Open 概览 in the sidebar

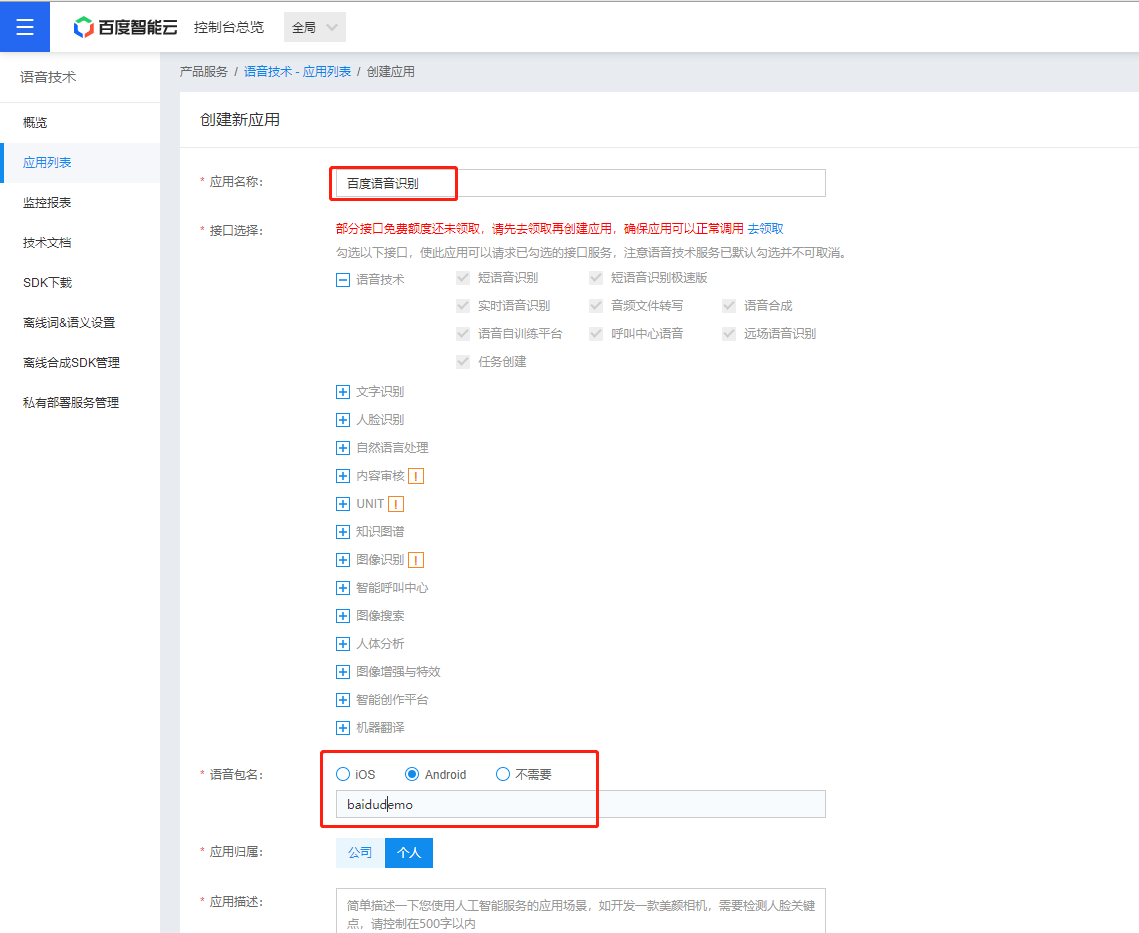coord(80,123)
